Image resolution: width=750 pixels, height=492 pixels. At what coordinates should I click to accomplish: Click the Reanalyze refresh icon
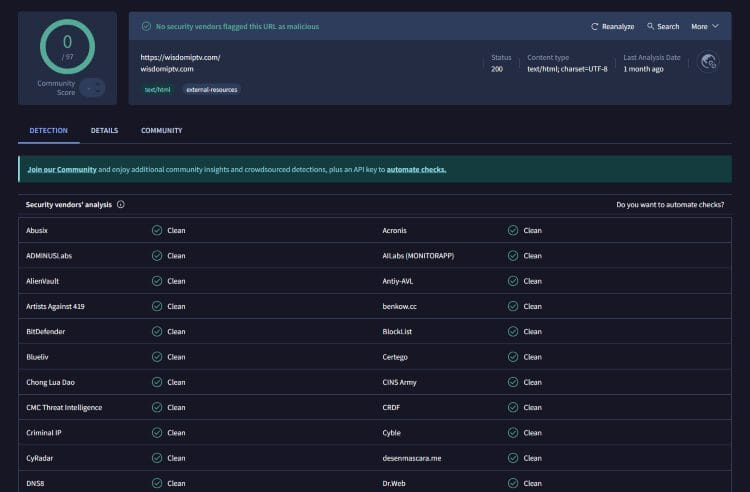click(595, 27)
